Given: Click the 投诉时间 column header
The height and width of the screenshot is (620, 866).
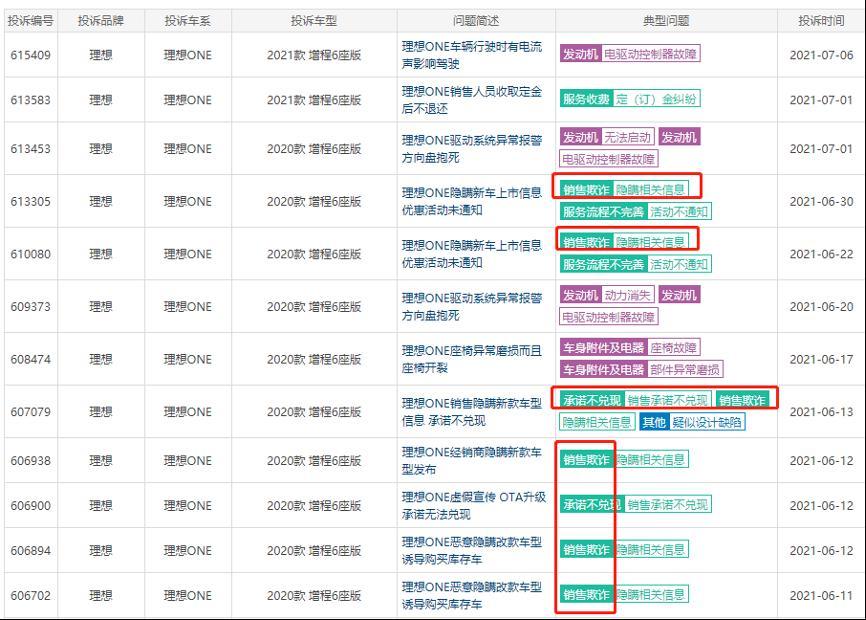Looking at the screenshot, I should tap(821, 21).
